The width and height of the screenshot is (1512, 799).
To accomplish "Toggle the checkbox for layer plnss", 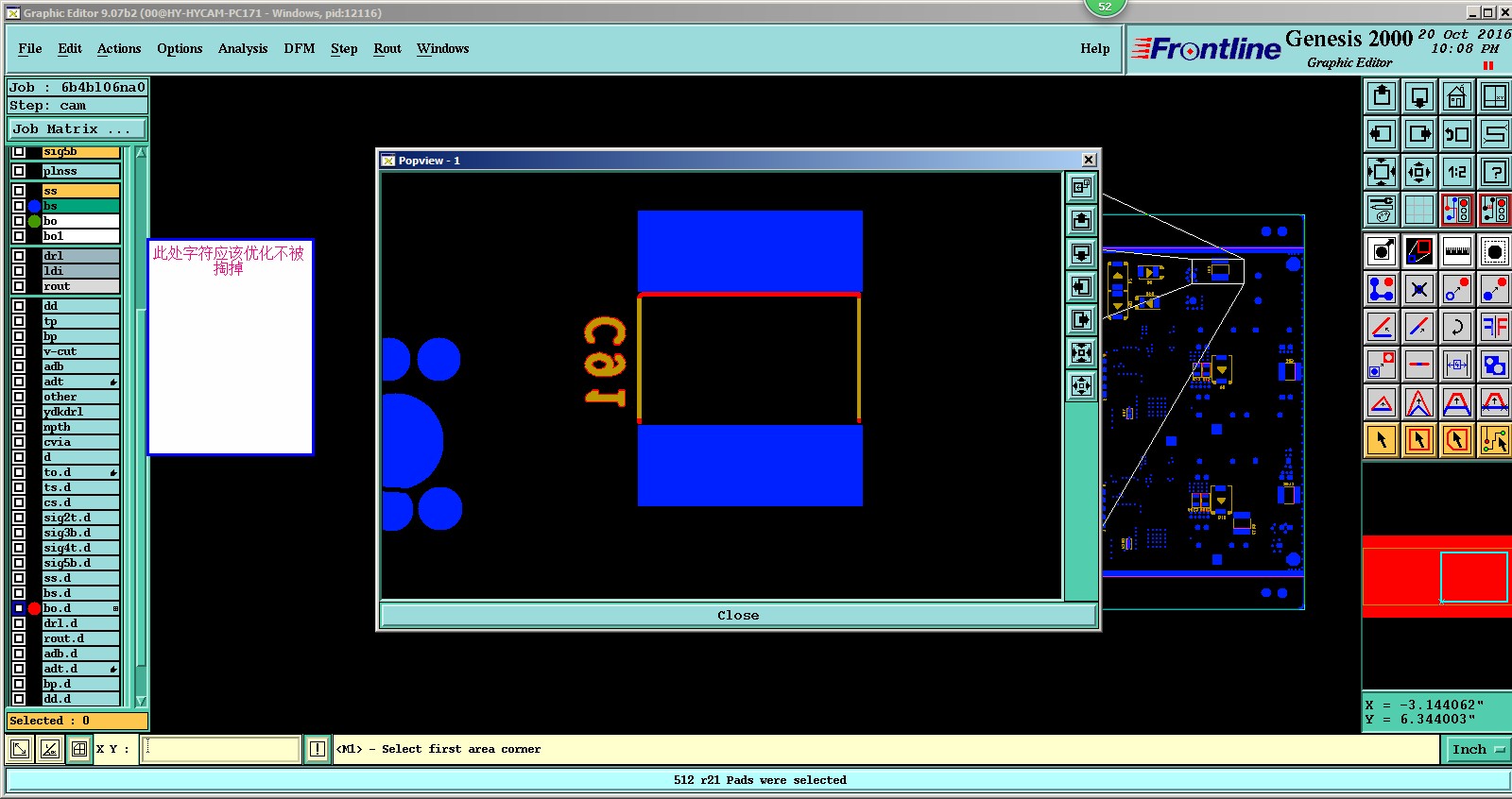I will [19, 171].
